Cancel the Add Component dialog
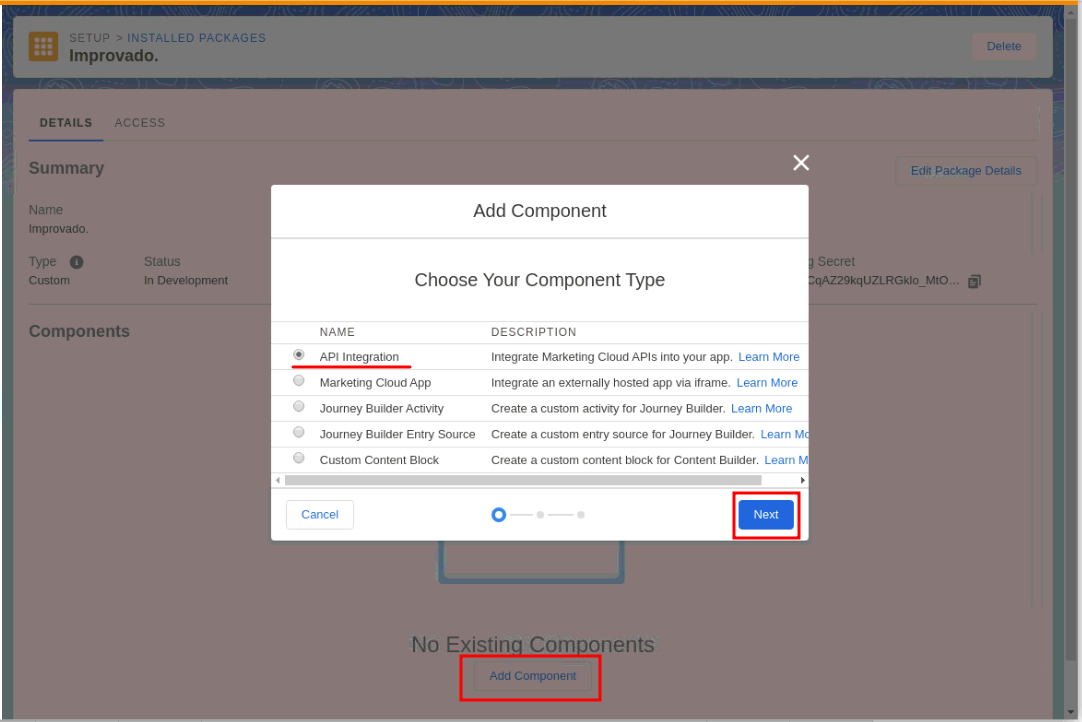Viewport: 1082px width, 722px height. tap(319, 515)
